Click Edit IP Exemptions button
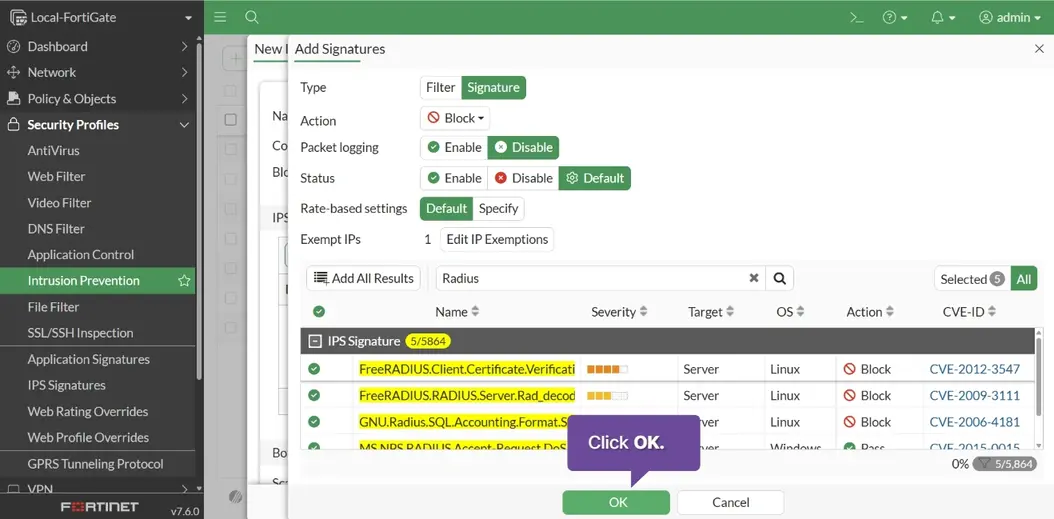The image size is (1054, 519). pos(497,239)
